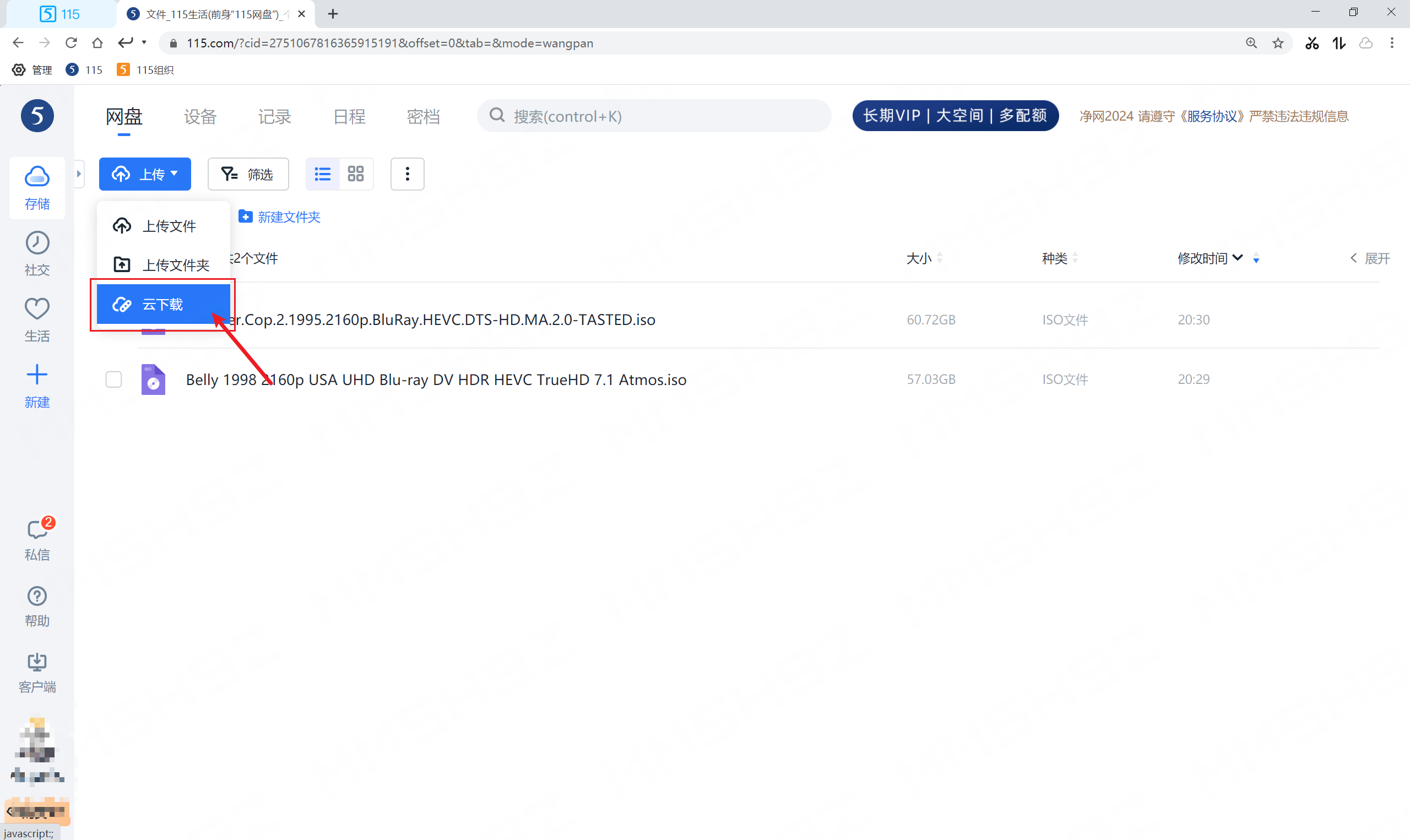
Task: Open the 社交 social sidebar icon
Action: tap(37, 253)
